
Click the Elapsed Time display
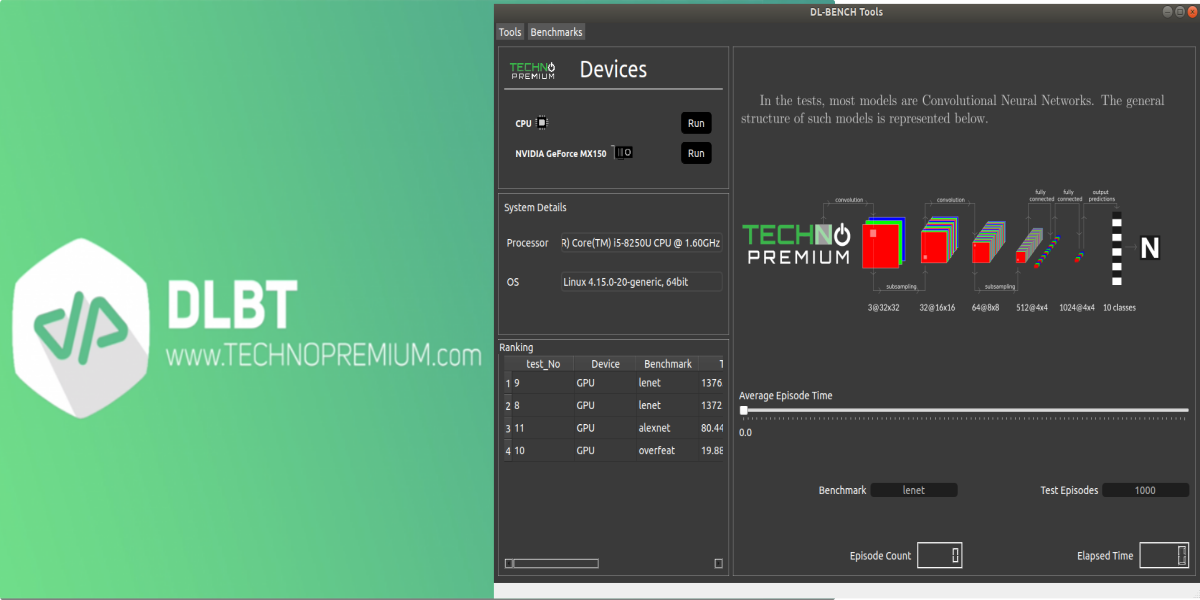[x=1164, y=555]
